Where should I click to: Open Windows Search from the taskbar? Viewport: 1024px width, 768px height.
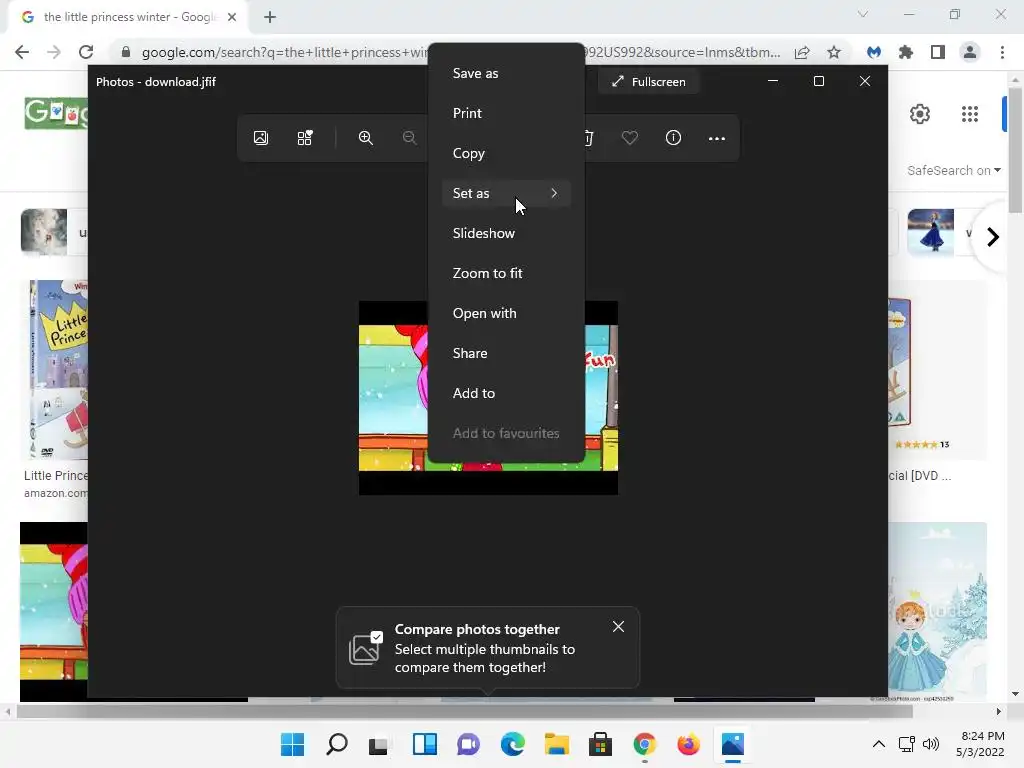coord(337,744)
